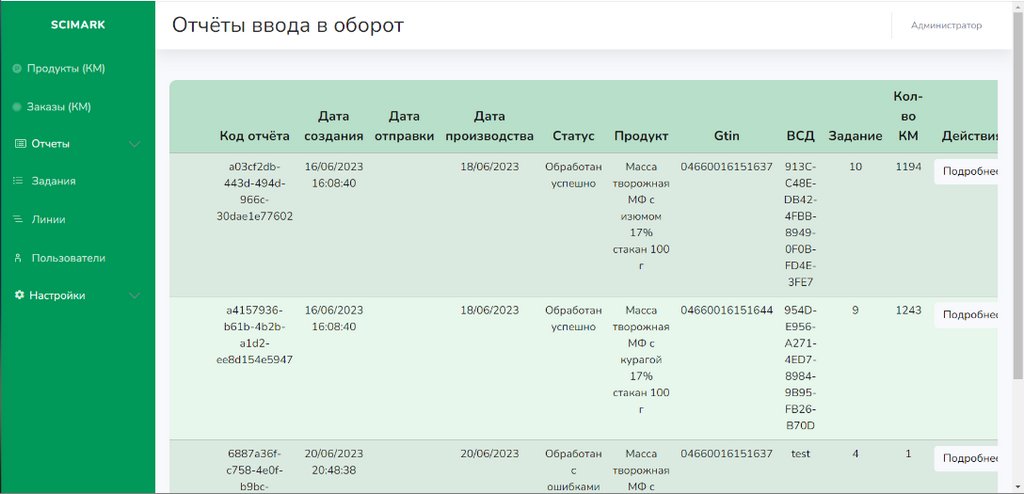Click Задание value 4

[x=856, y=453]
